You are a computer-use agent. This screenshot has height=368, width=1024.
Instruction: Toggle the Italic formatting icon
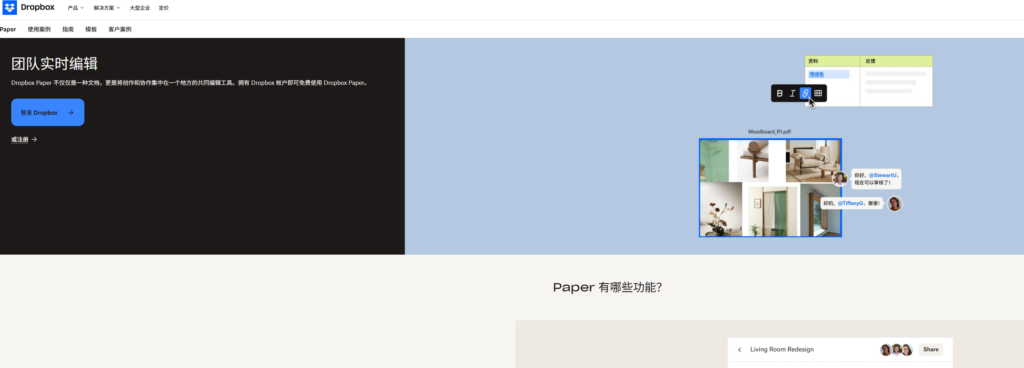tap(792, 93)
